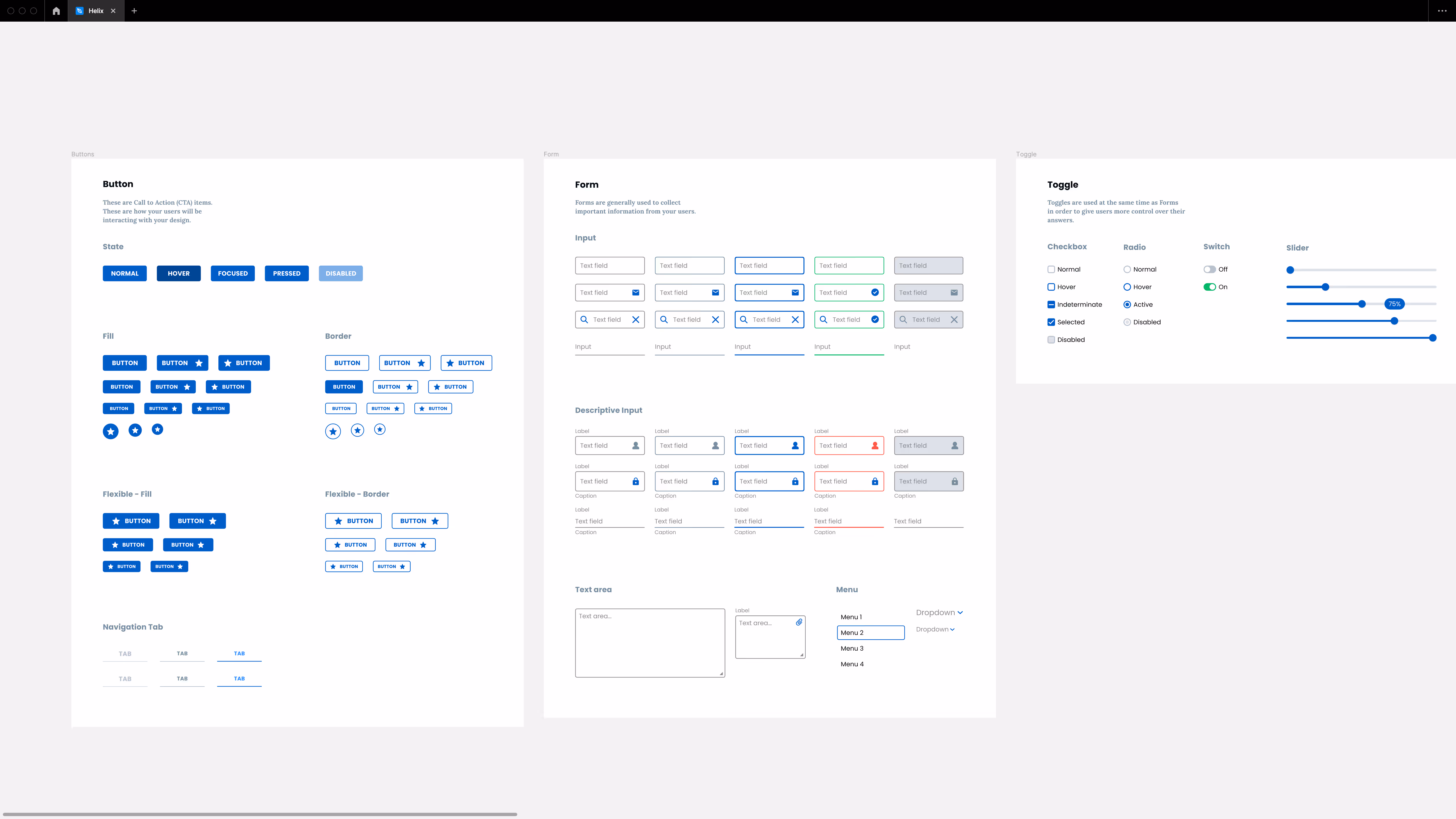Click the red user icon in error field

click(x=875, y=445)
